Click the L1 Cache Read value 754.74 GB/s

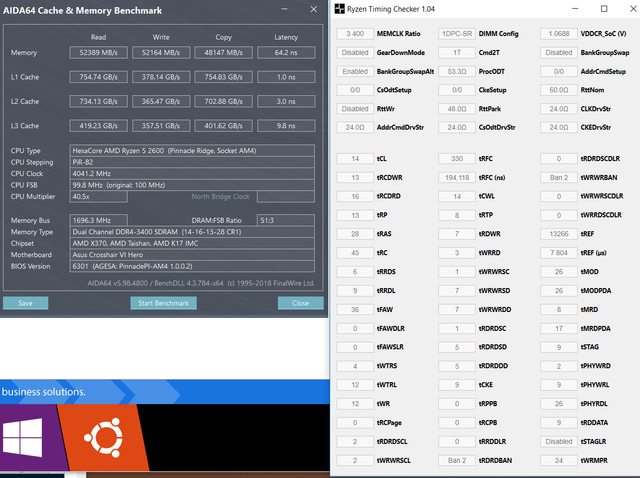coord(98,77)
